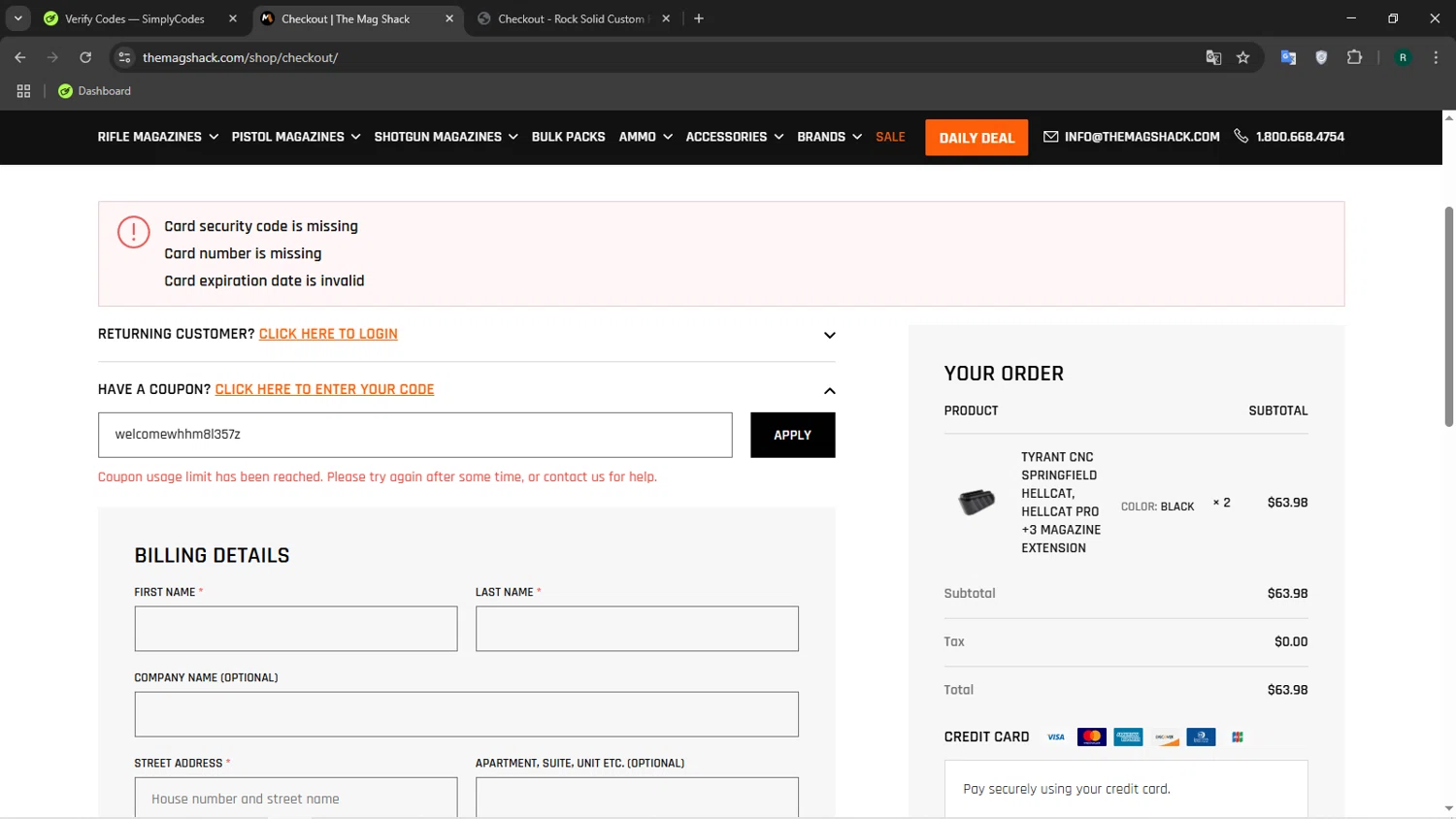Screen dimensions: 1456x819
Task: Click the Diners Club card icon
Action: pos(1201,737)
